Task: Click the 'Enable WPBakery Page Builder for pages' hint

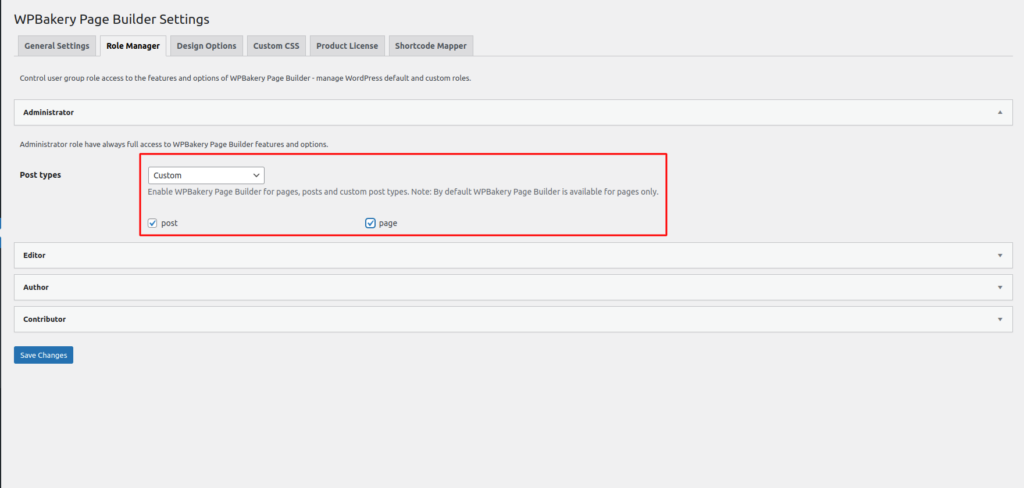Action: [x=403, y=193]
